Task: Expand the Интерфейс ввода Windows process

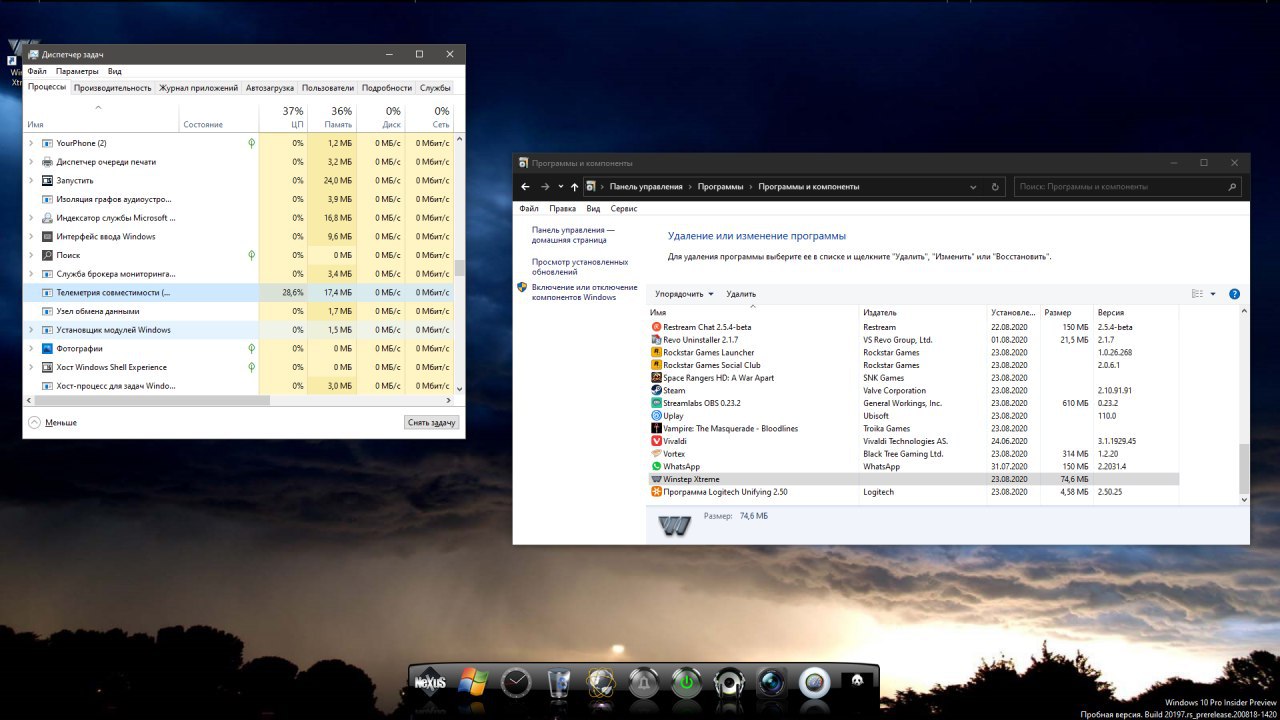Action: pos(31,236)
